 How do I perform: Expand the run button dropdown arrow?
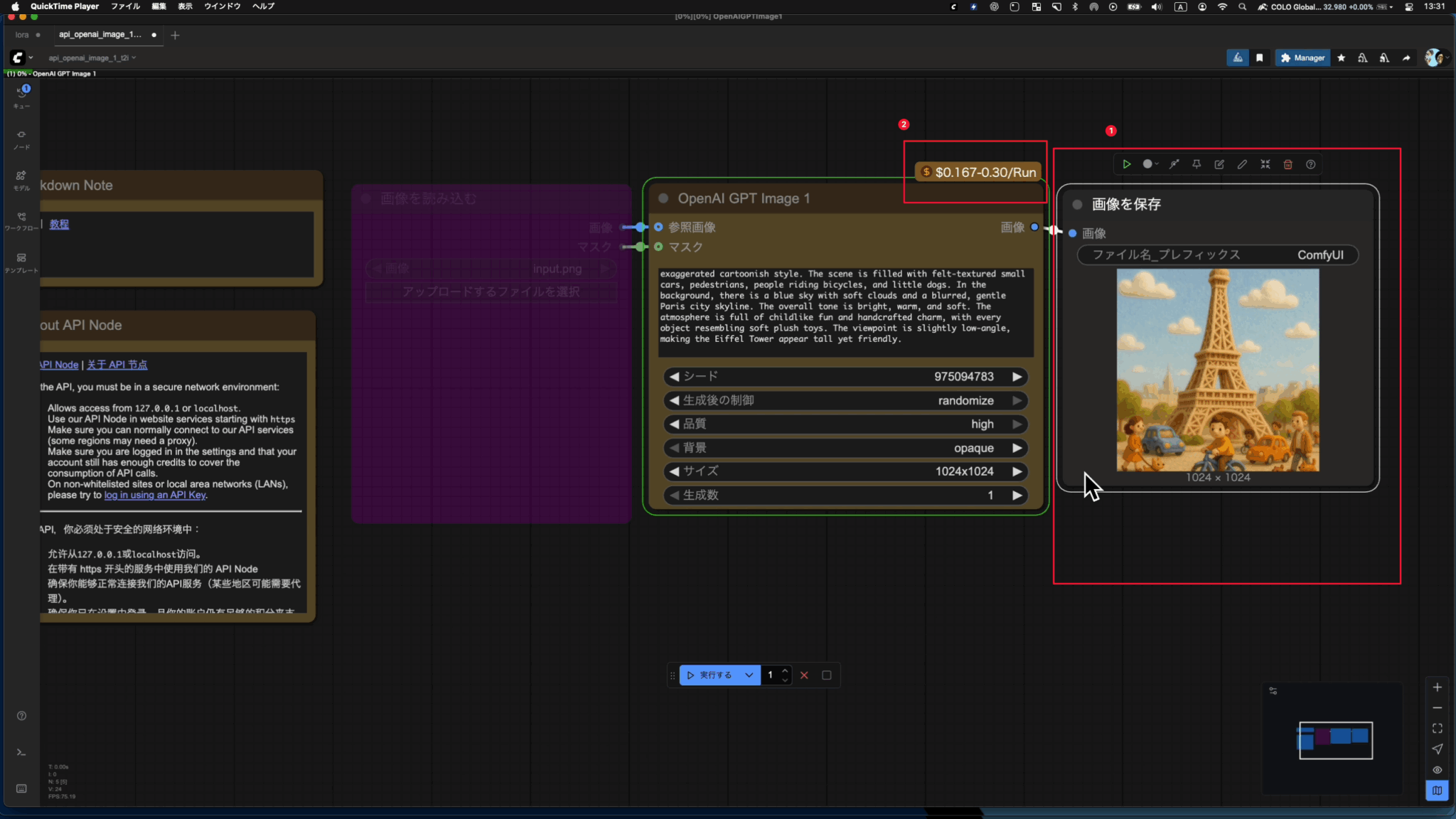coord(749,675)
